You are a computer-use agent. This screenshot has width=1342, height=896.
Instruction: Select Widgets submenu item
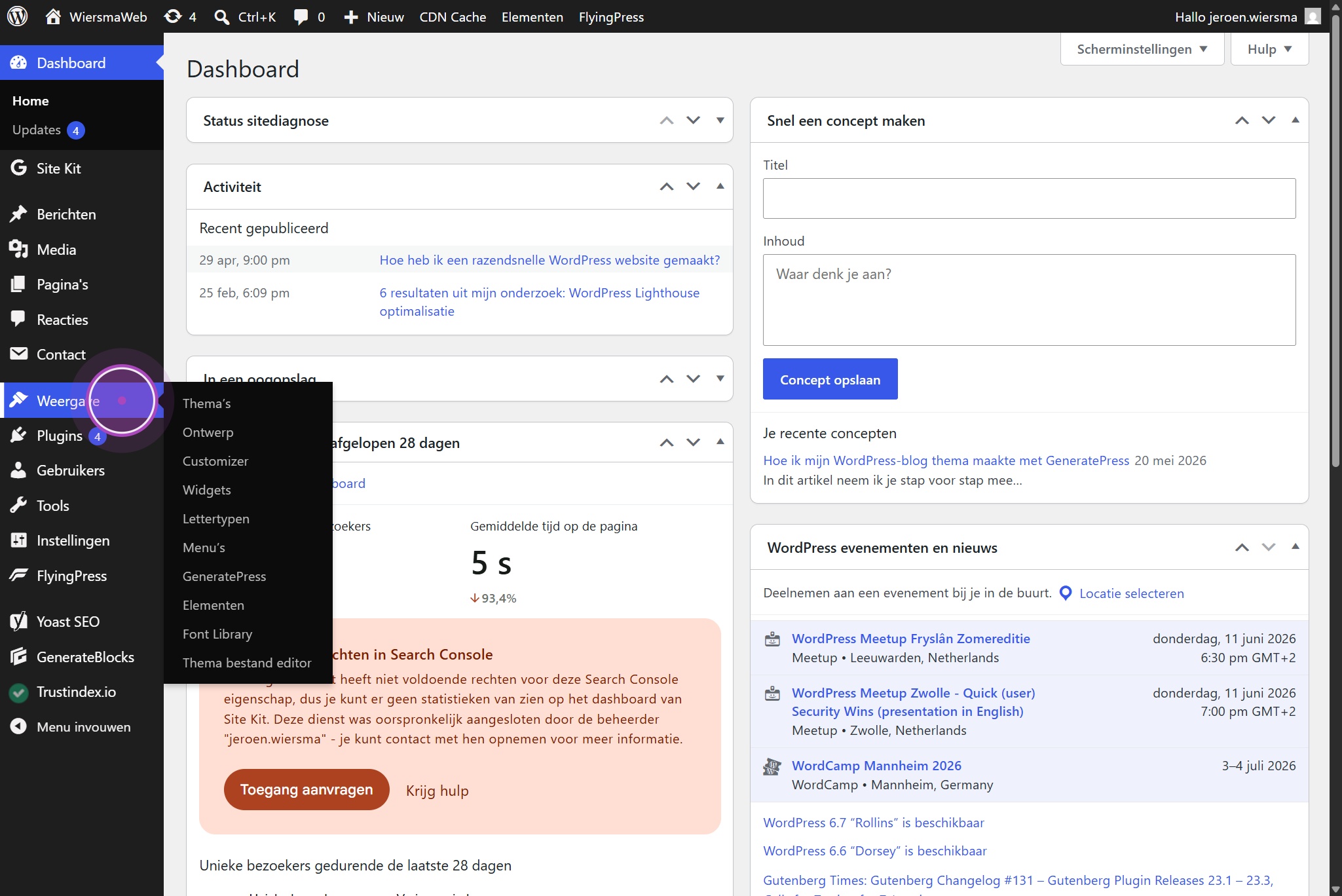coord(207,490)
